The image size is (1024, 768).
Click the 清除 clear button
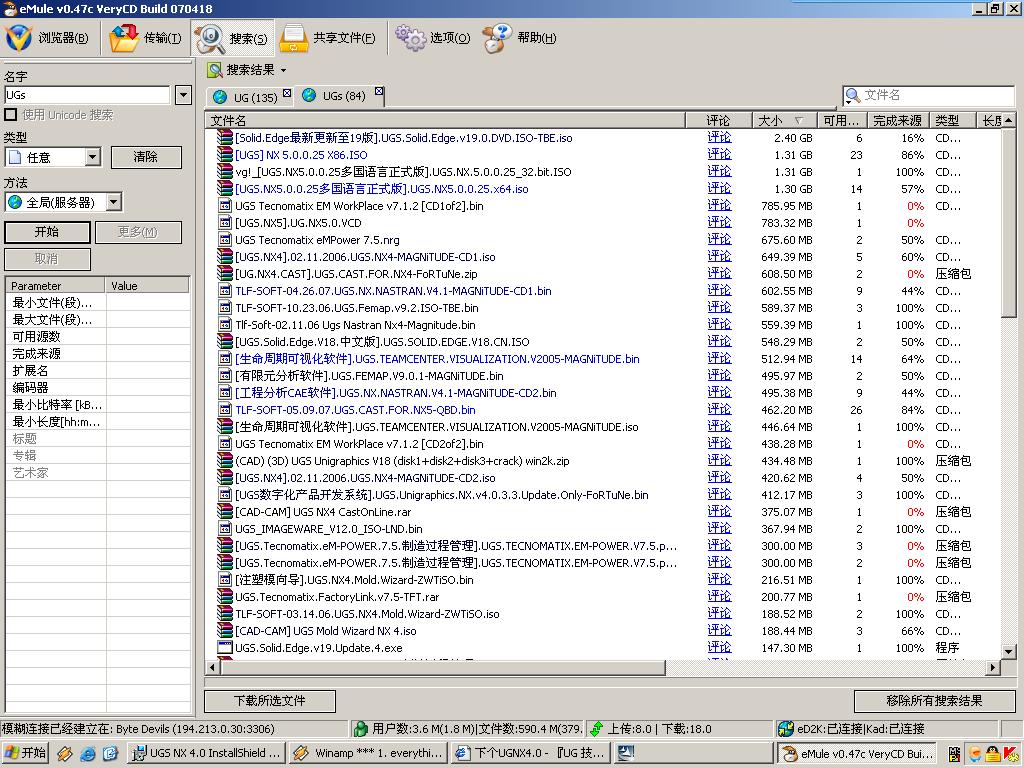(146, 157)
